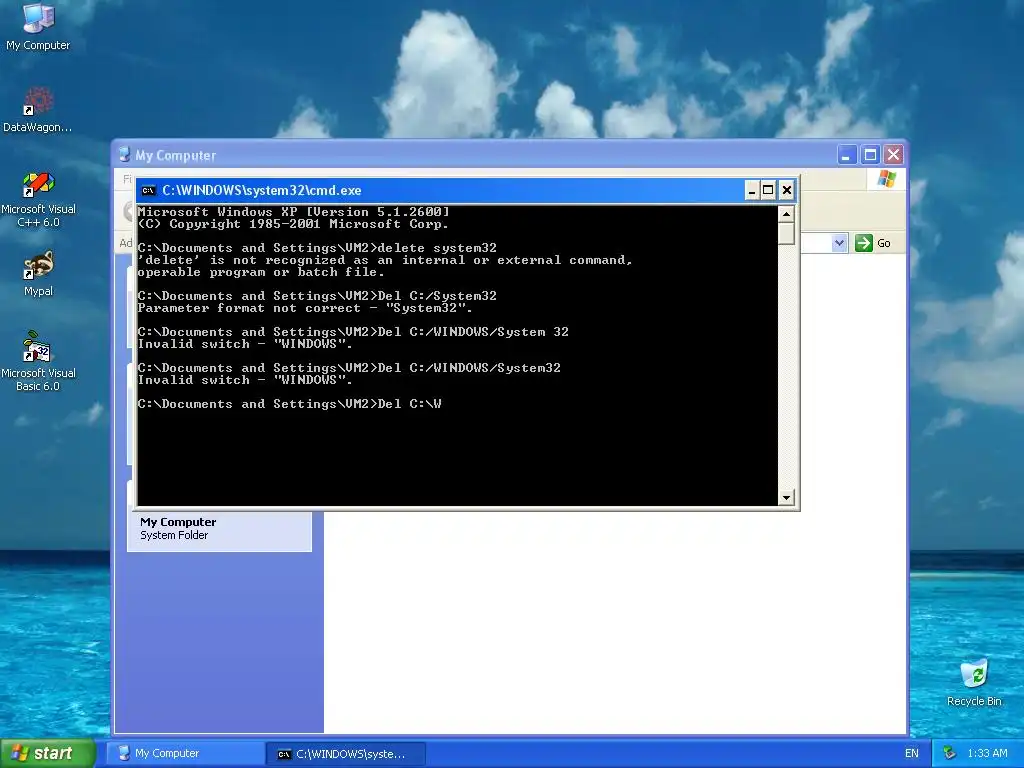
Task: Maximize the My Computer window
Action: [870, 155]
